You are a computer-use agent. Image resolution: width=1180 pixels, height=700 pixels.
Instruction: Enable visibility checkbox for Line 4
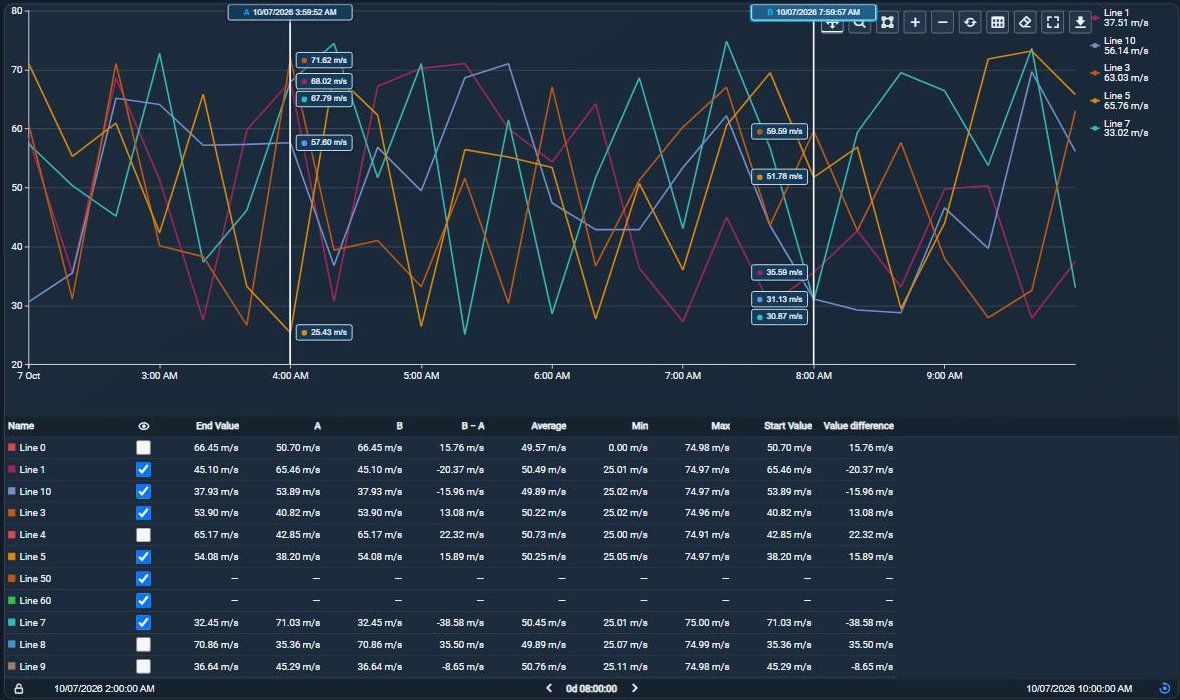tap(144, 535)
